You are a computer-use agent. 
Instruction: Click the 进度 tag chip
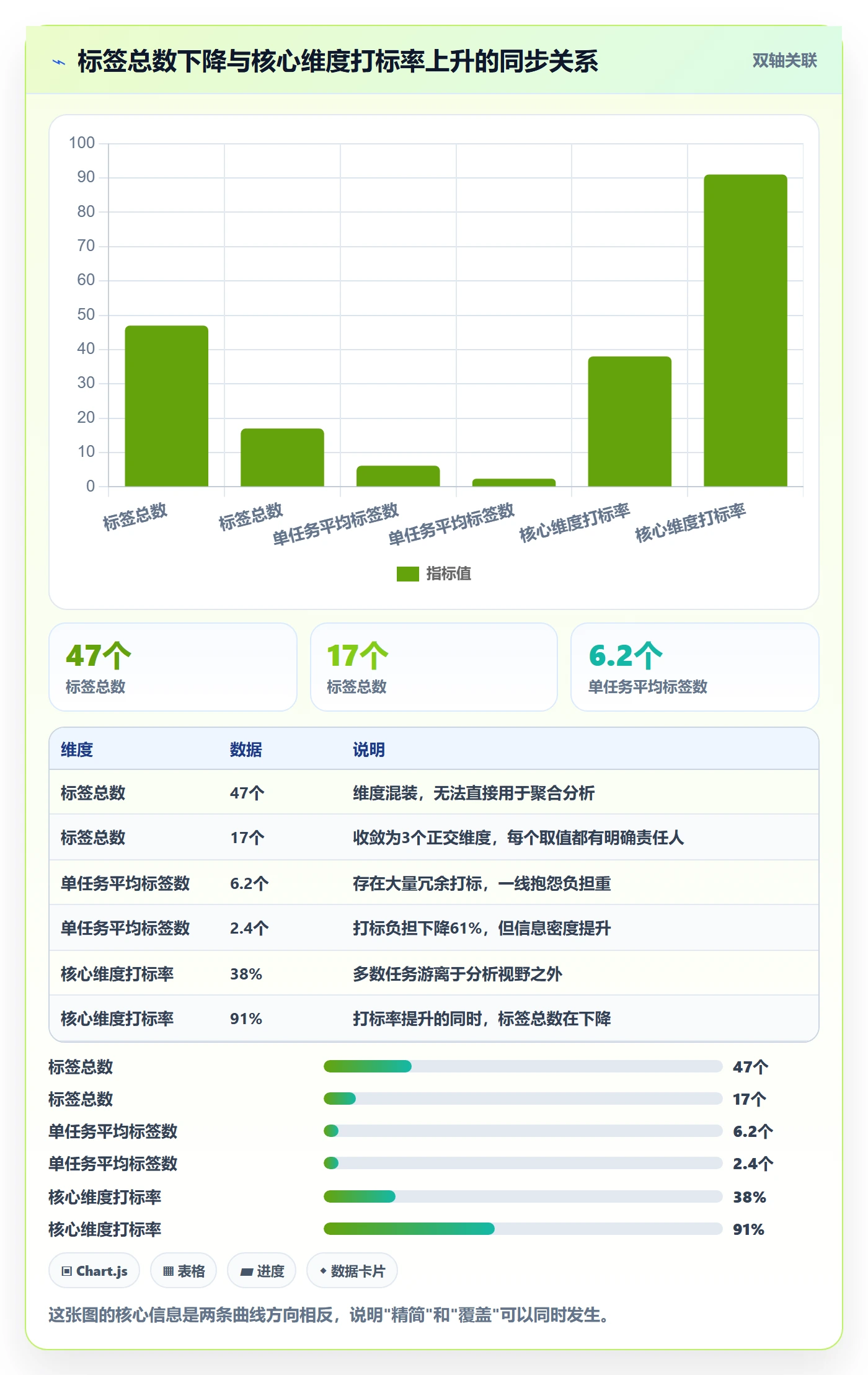pyautogui.click(x=262, y=1271)
